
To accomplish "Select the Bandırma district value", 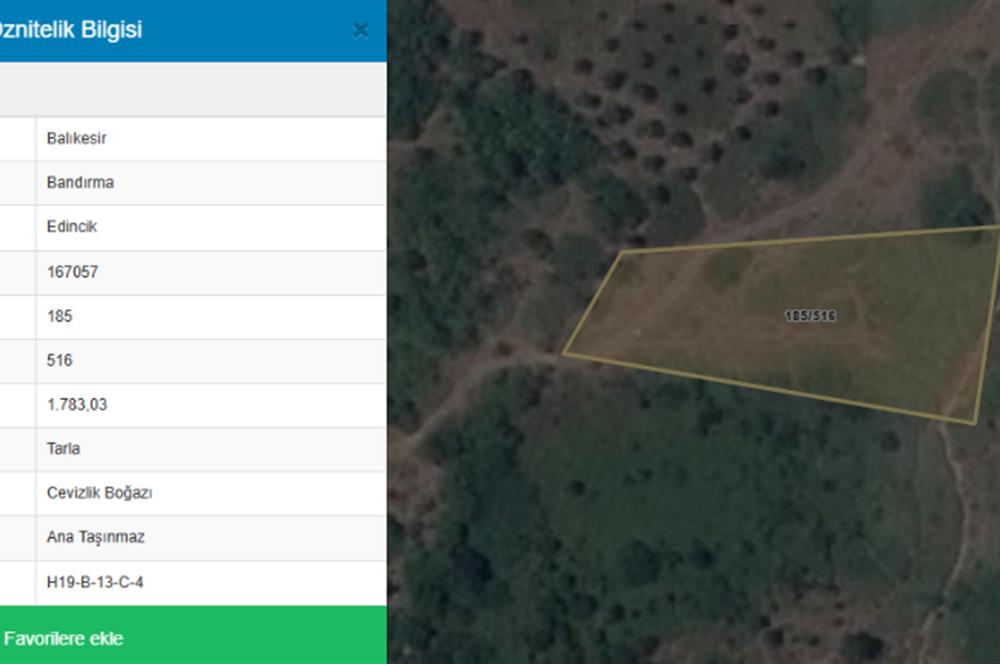I will point(80,182).
